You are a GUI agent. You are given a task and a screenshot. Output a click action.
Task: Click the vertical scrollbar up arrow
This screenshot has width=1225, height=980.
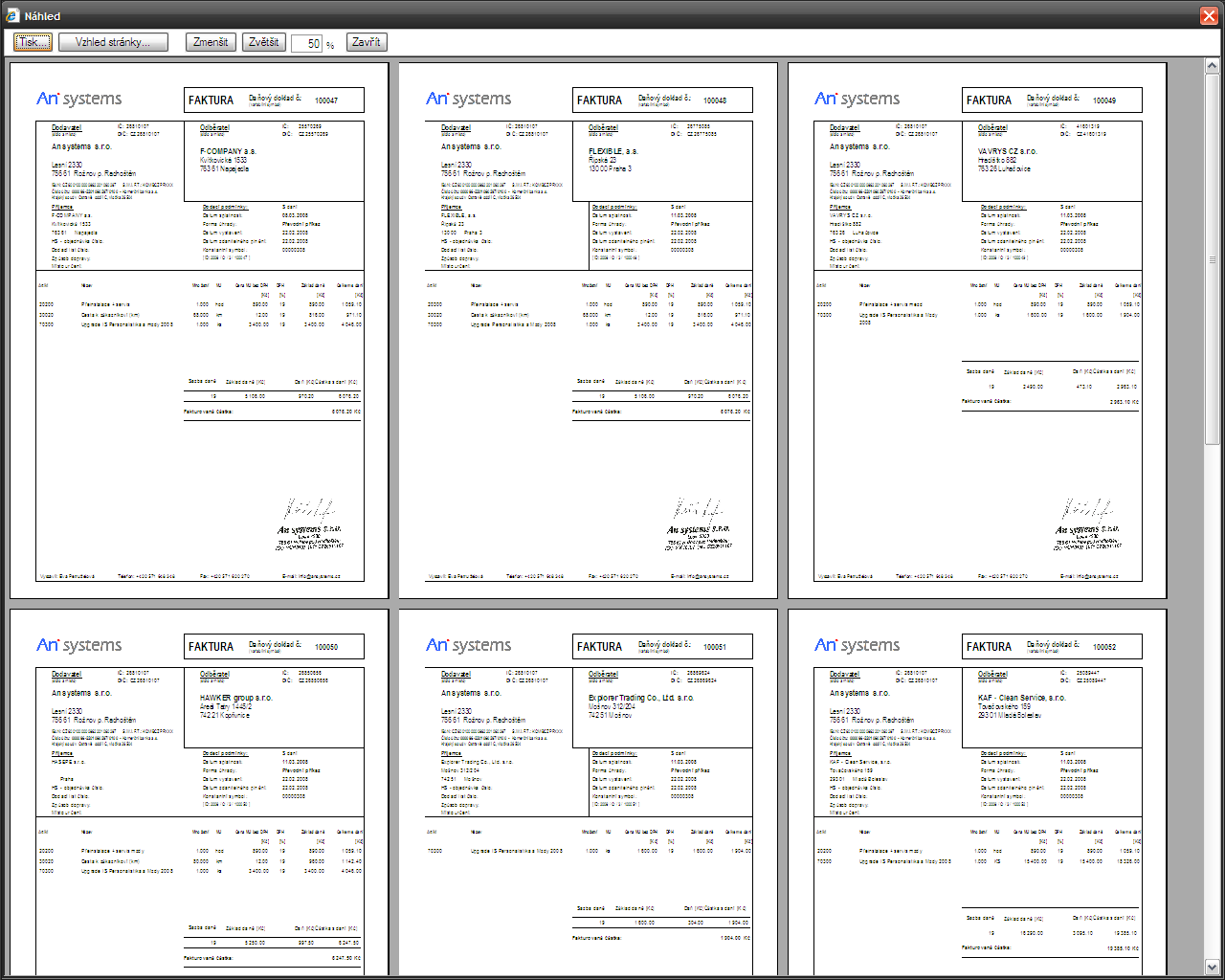click(1213, 67)
